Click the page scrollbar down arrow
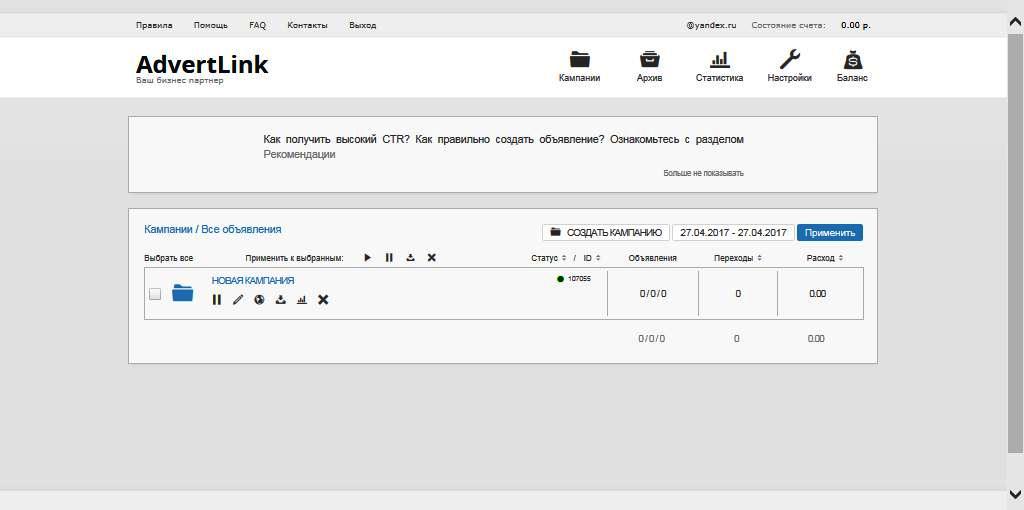This screenshot has width=1024, height=510. click(x=1016, y=493)
